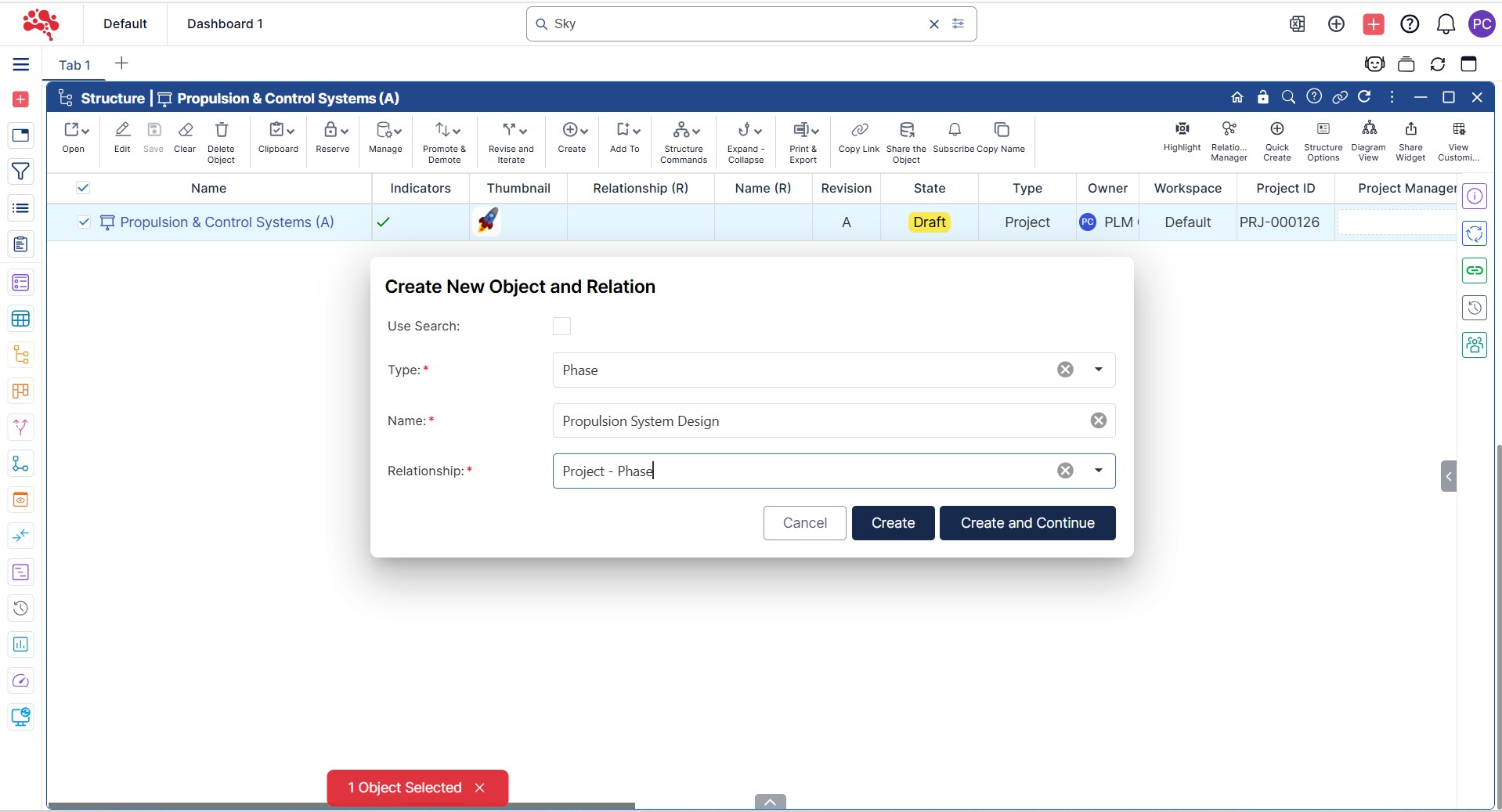Click the Delete Object trash icon
This screenshot has width=1502, height=812.
click(222, 130)
